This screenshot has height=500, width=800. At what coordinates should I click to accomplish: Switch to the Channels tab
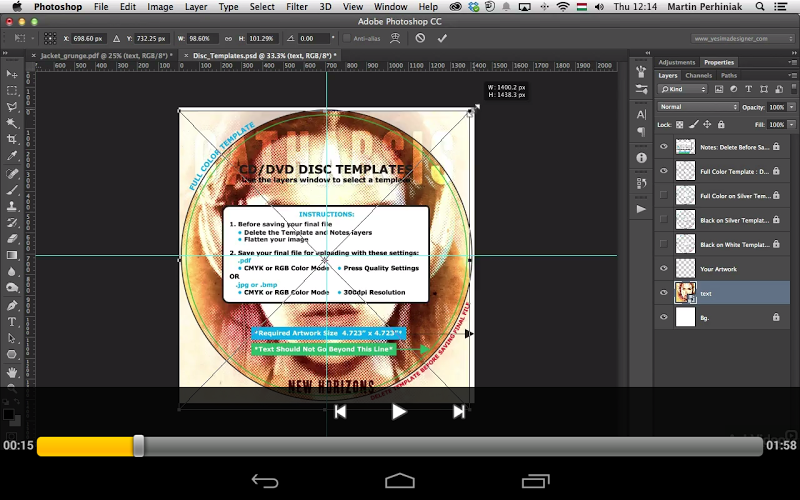coord(699,75)
